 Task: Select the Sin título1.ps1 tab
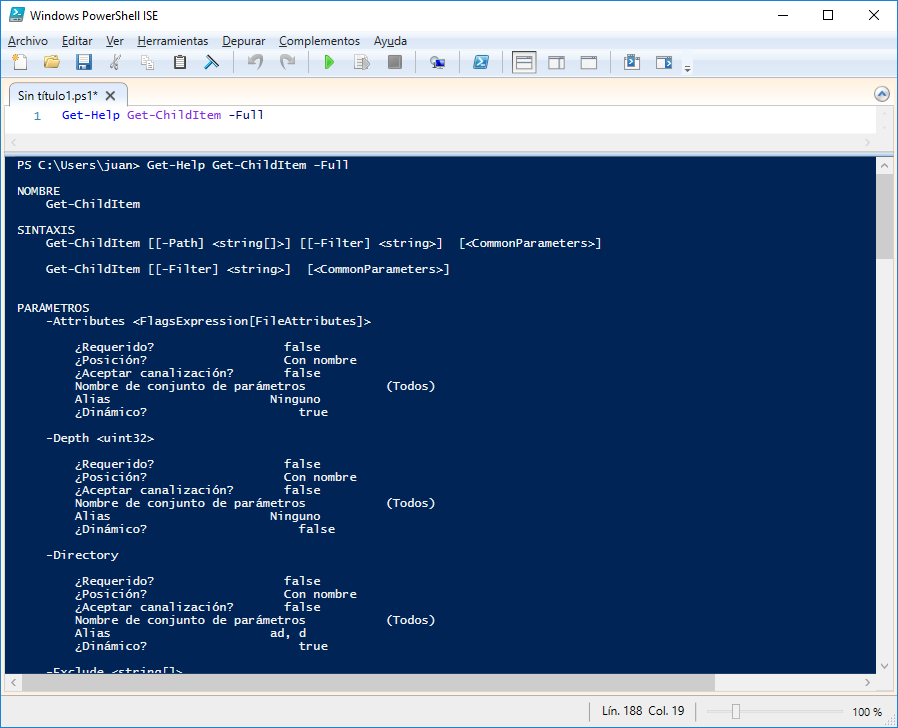58,96
